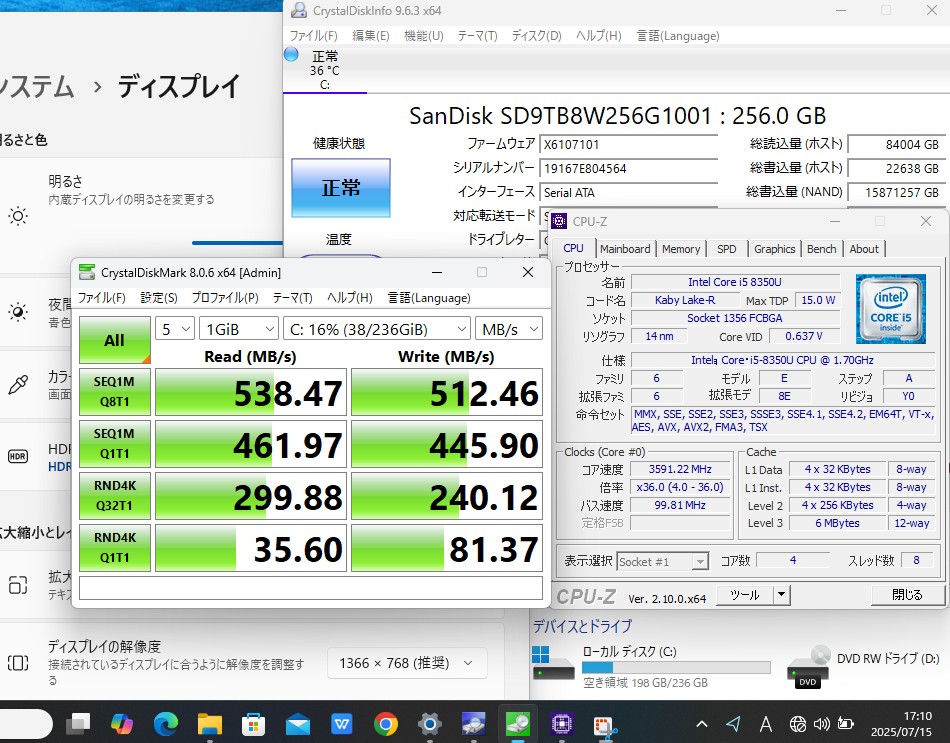Switch to CrystalDiskInfo on the taskbar
Screen dimensions: 950x743
click(473, 723)
